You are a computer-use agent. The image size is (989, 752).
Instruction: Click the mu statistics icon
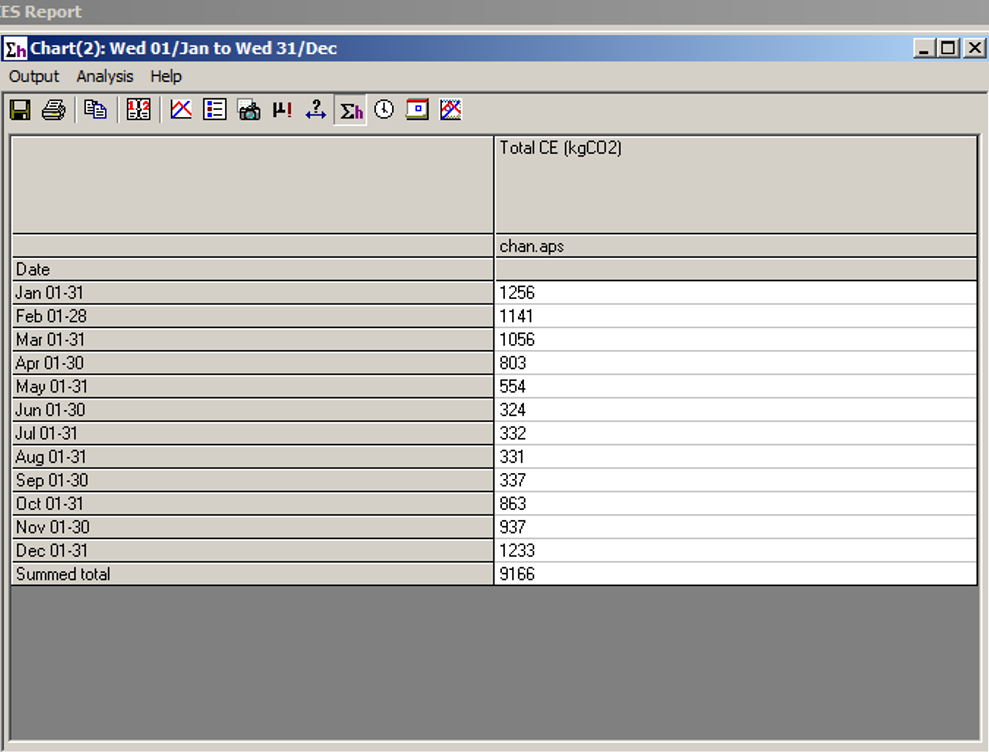click(282, 110)
